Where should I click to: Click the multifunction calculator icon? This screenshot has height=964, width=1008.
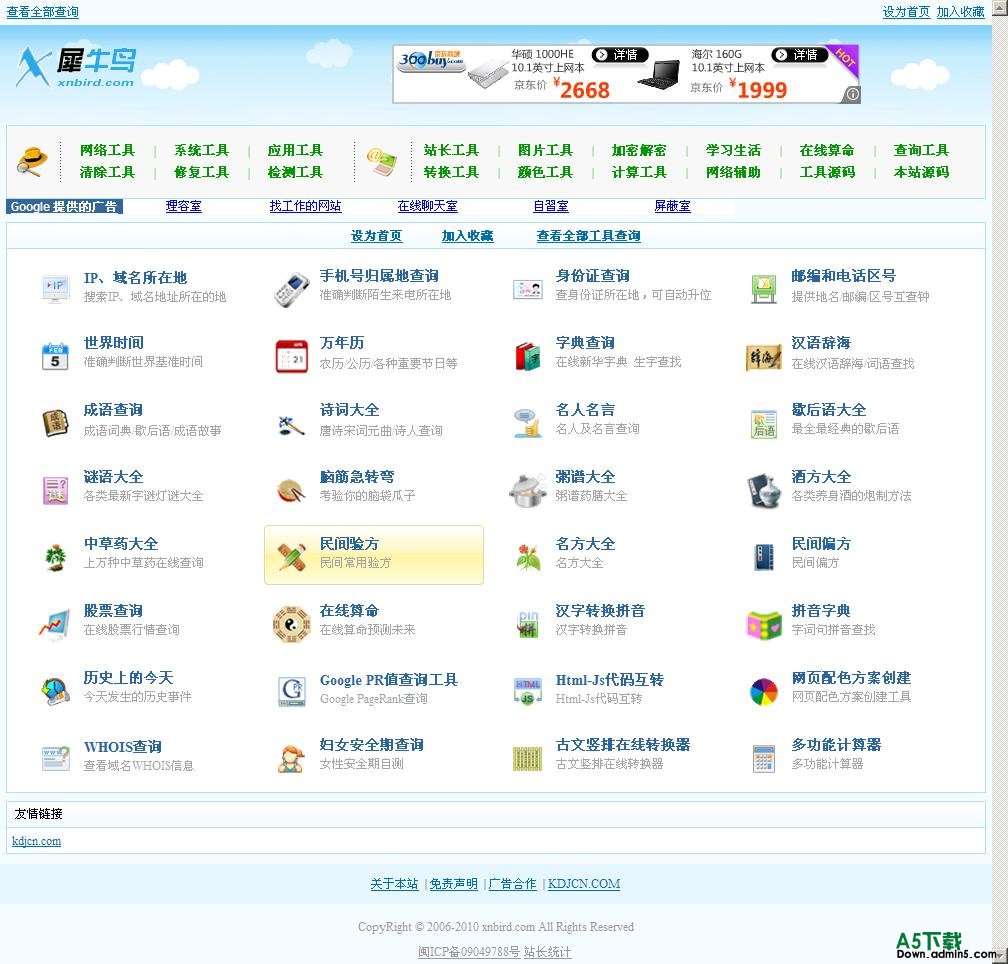pos(764,758)
